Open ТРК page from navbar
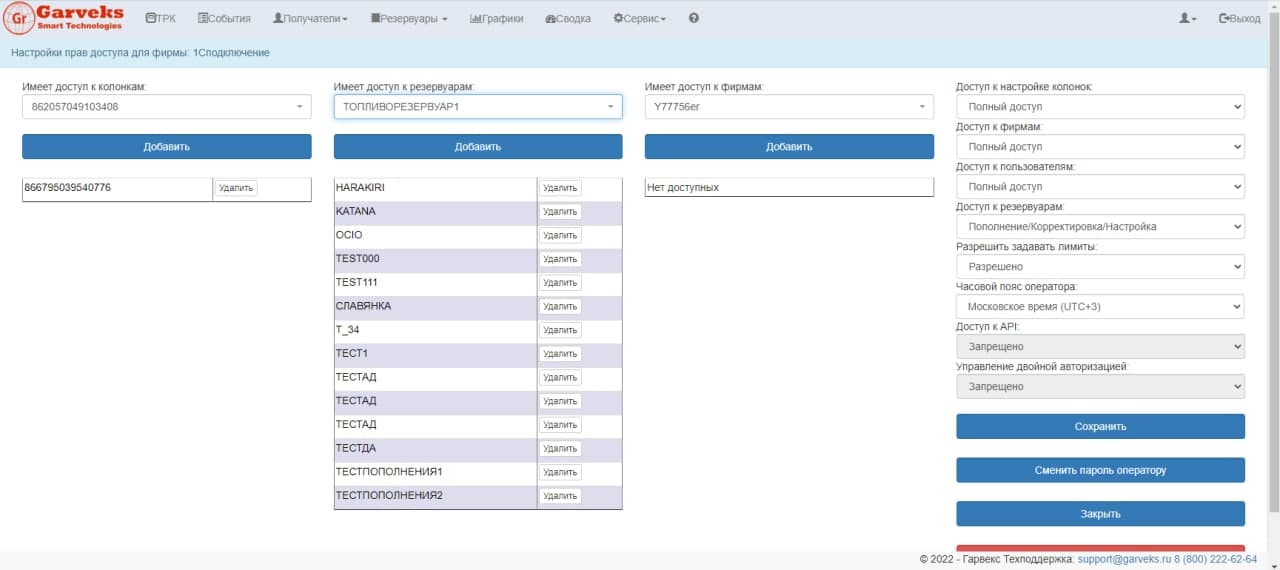The image size is (1280, 570). click(160, 18)
